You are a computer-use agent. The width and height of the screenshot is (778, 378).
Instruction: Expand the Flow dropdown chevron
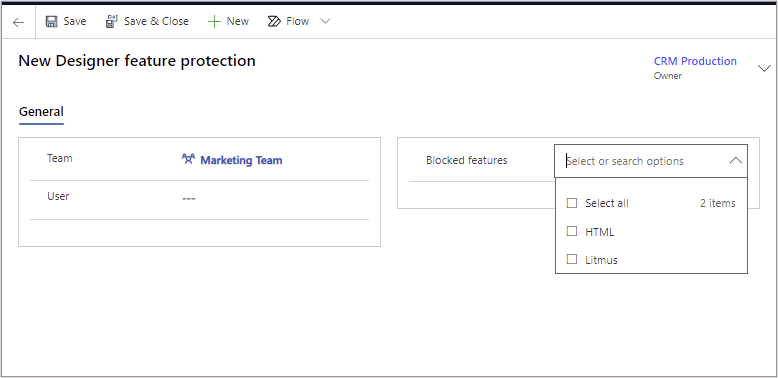(x=325, y=21)
